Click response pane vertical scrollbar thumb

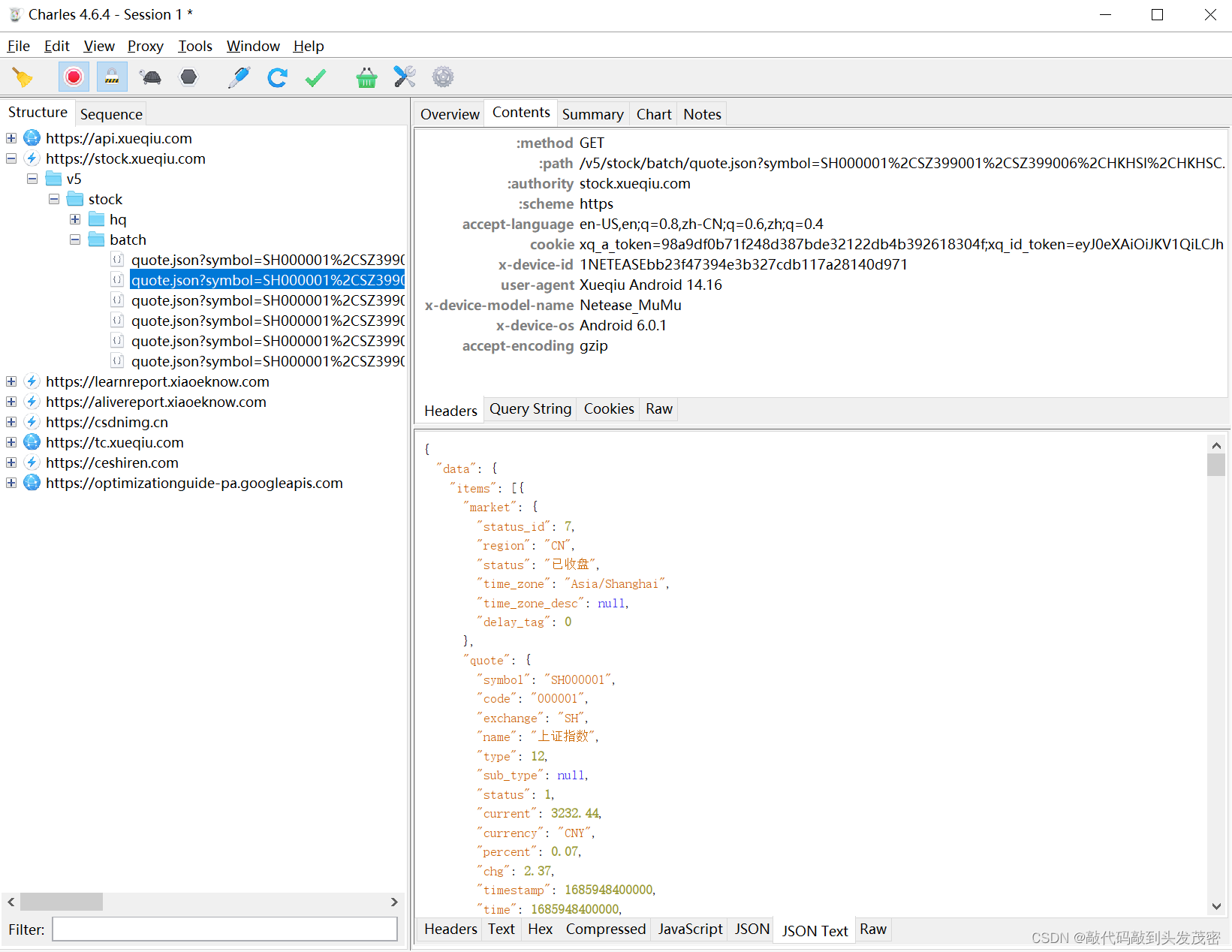pyautogui.click(x=1216, y=465)
